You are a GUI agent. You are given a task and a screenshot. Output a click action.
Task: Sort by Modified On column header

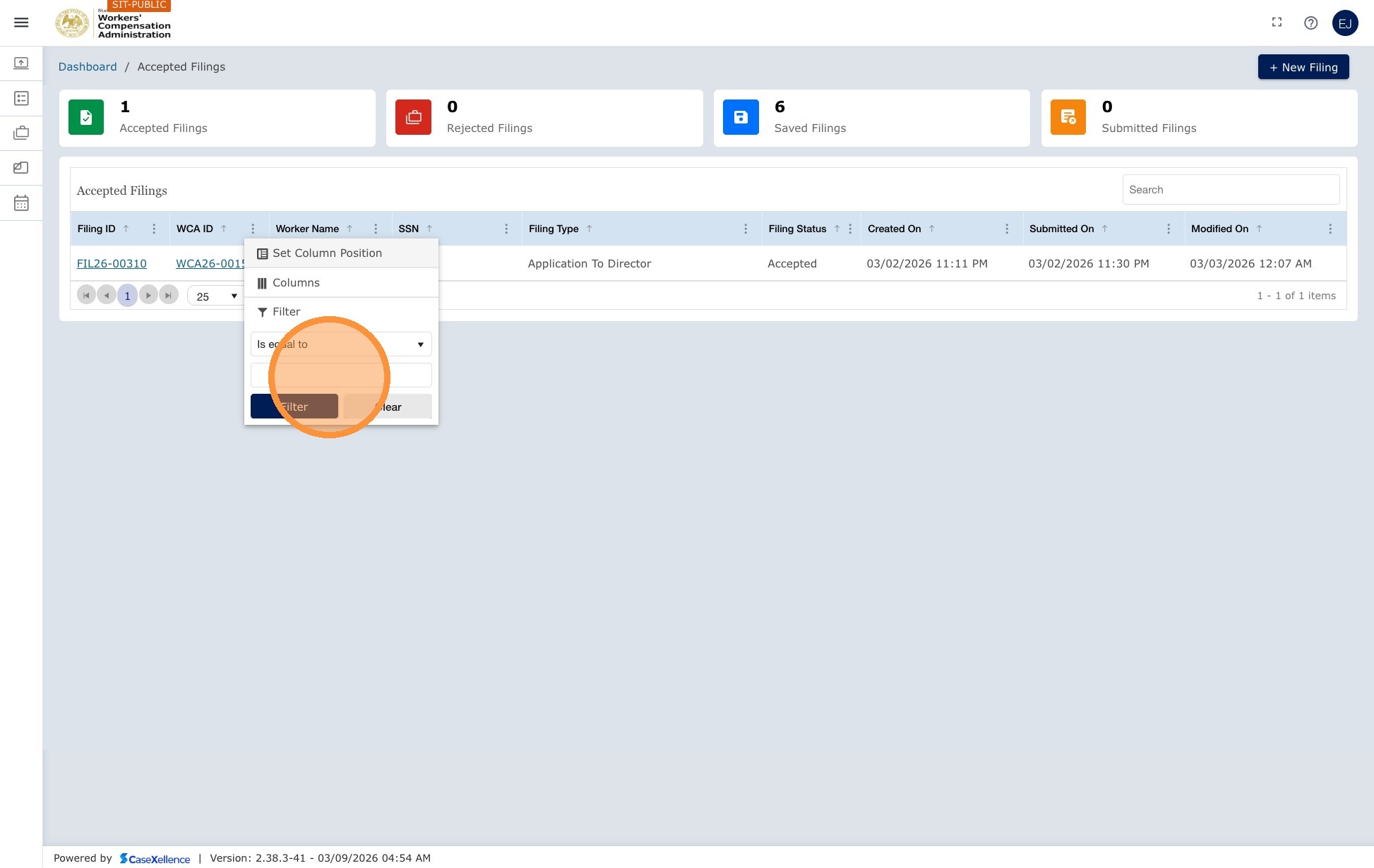(x=1219, y=229)
